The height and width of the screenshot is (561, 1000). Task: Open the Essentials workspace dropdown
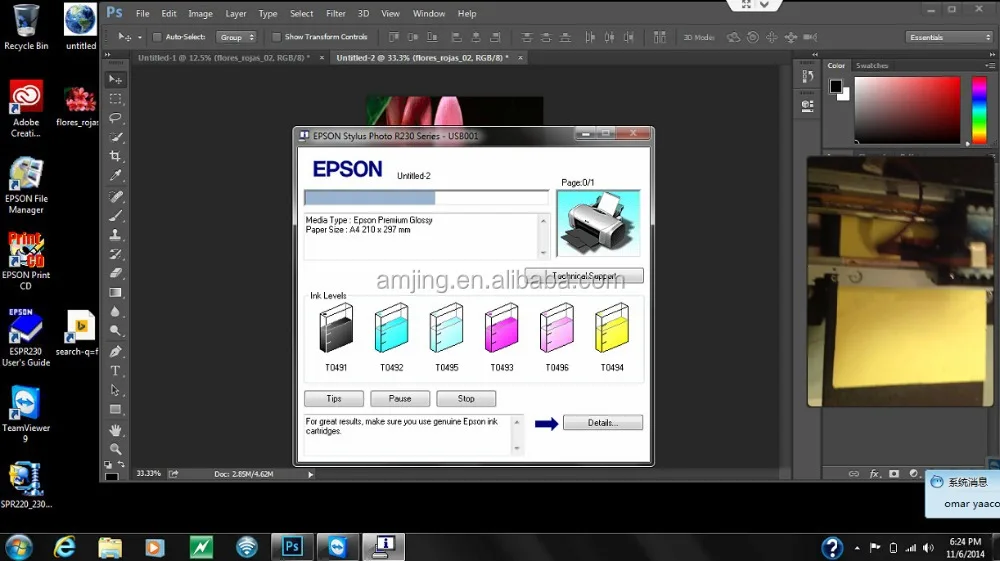click(950, 37)
